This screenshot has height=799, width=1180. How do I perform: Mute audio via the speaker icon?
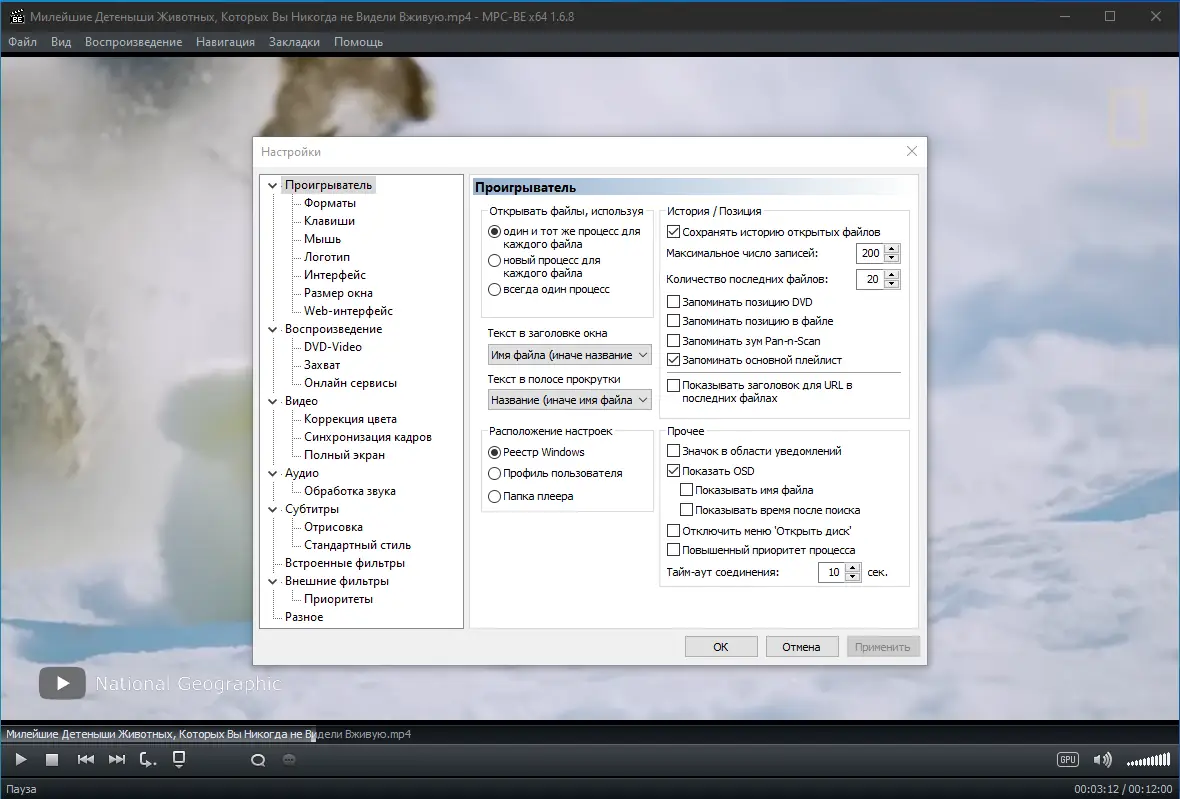click(1102, 760)
